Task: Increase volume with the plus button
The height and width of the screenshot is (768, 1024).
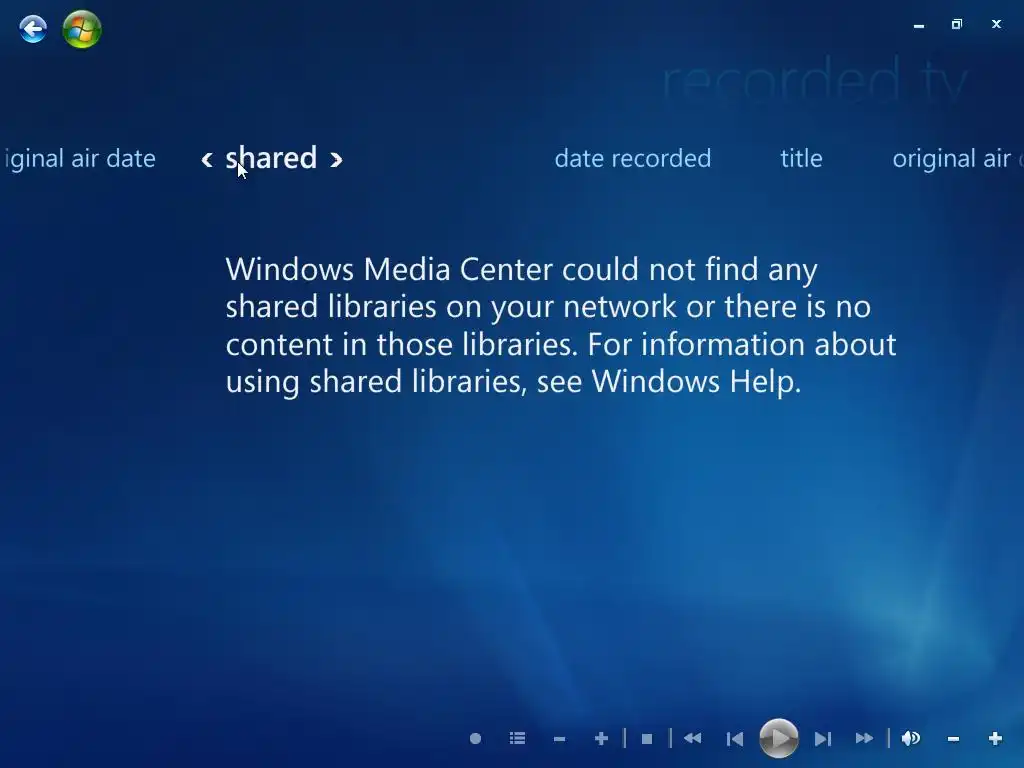Action: (995, 739)
